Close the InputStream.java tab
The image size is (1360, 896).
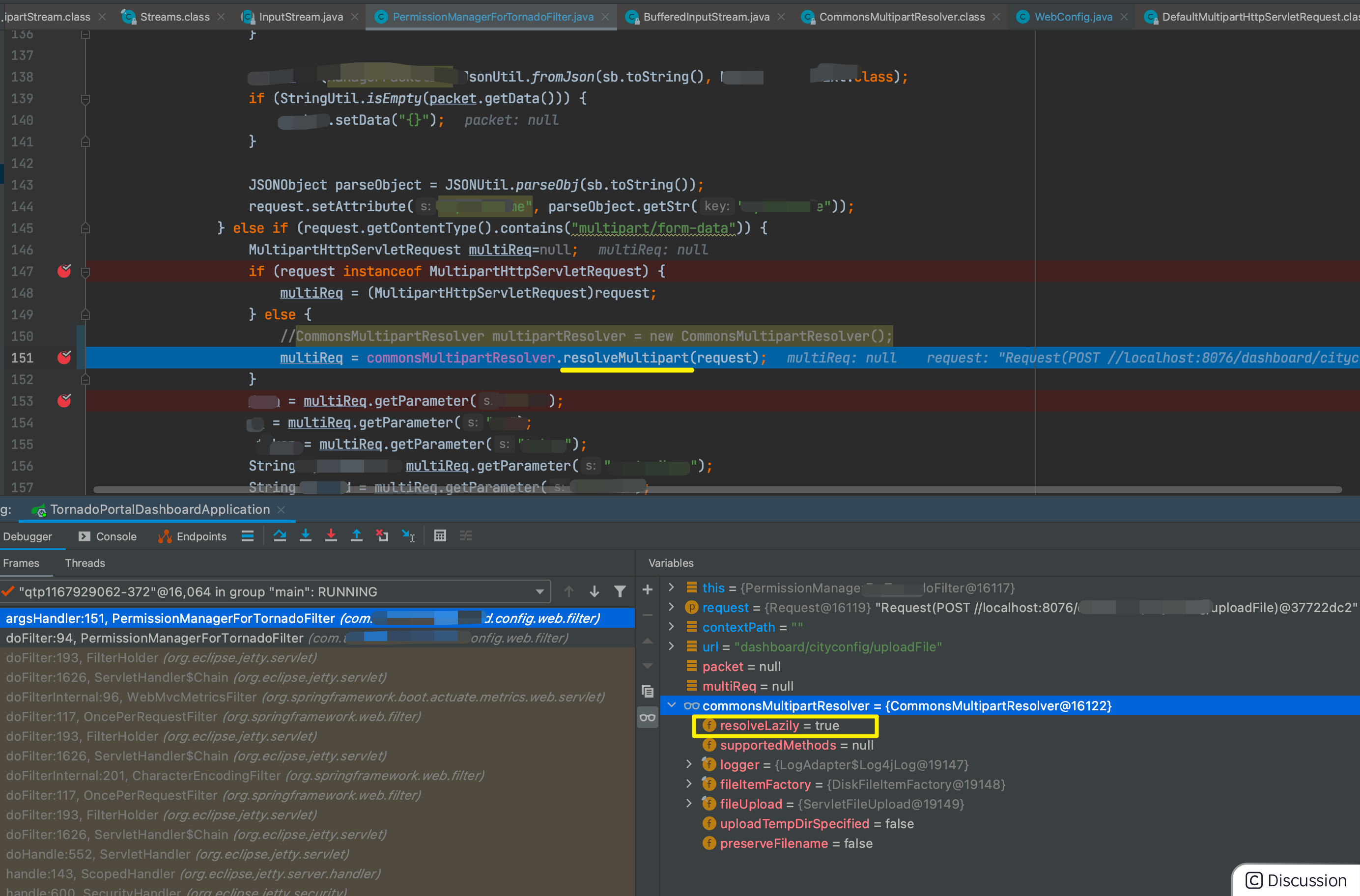pyautogui.click(x=355, y=17)
